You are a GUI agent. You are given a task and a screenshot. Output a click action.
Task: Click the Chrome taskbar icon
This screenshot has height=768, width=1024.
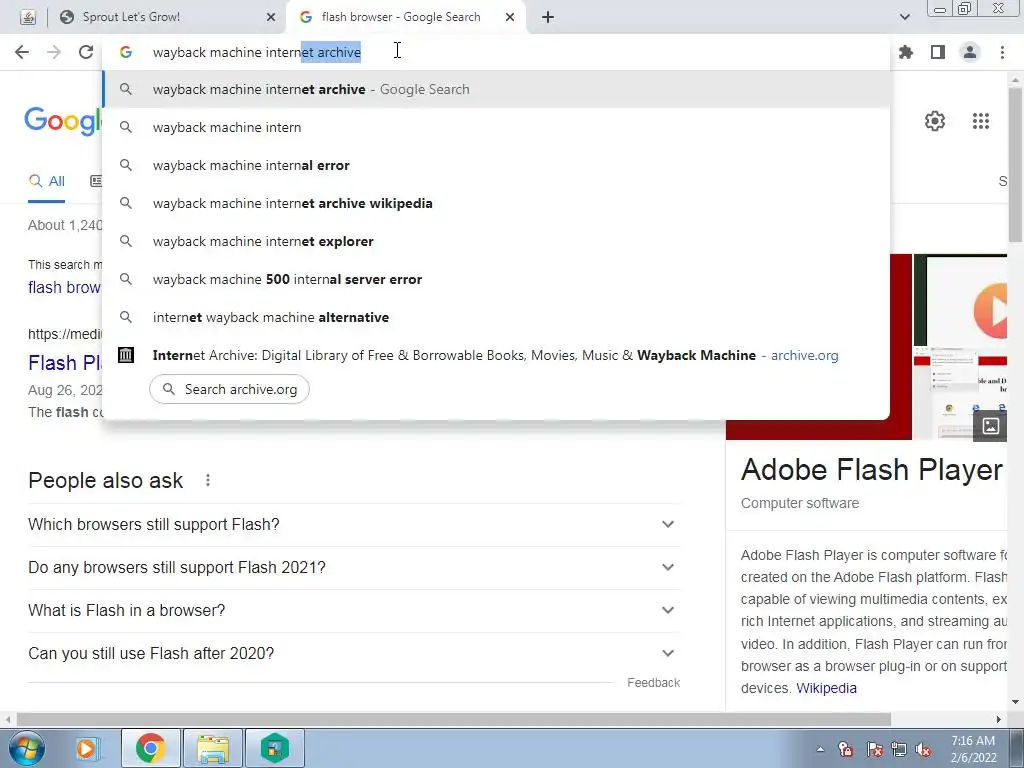click(x=150, y=748)
